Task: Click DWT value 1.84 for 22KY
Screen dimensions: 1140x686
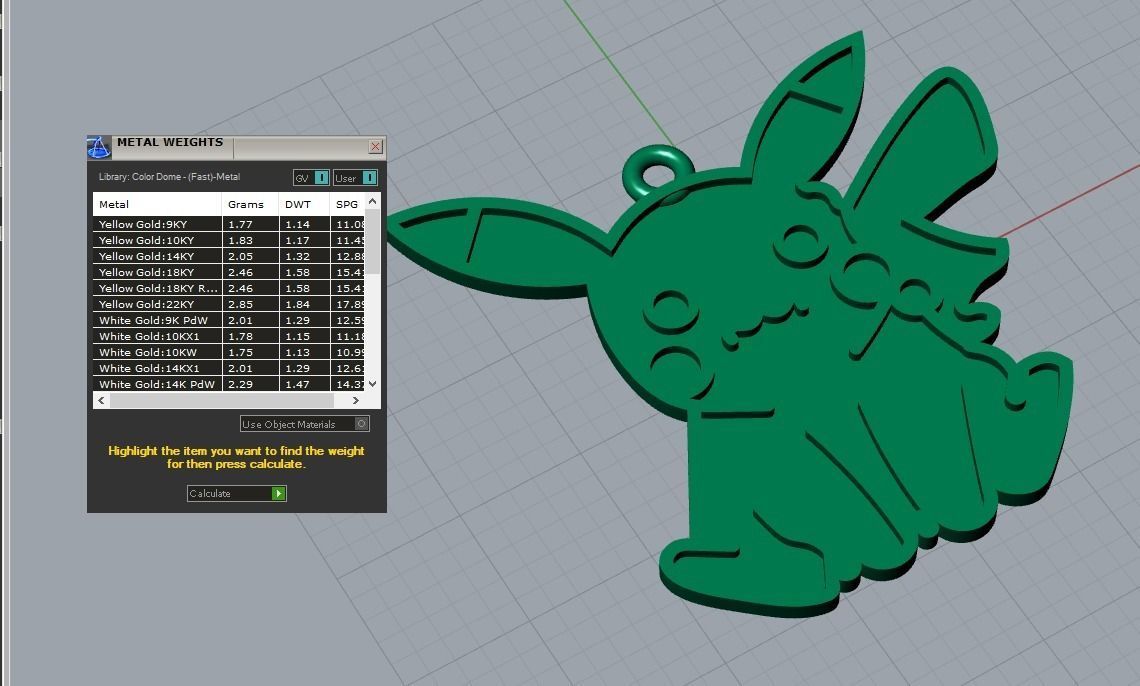Action: pos(297,304)
